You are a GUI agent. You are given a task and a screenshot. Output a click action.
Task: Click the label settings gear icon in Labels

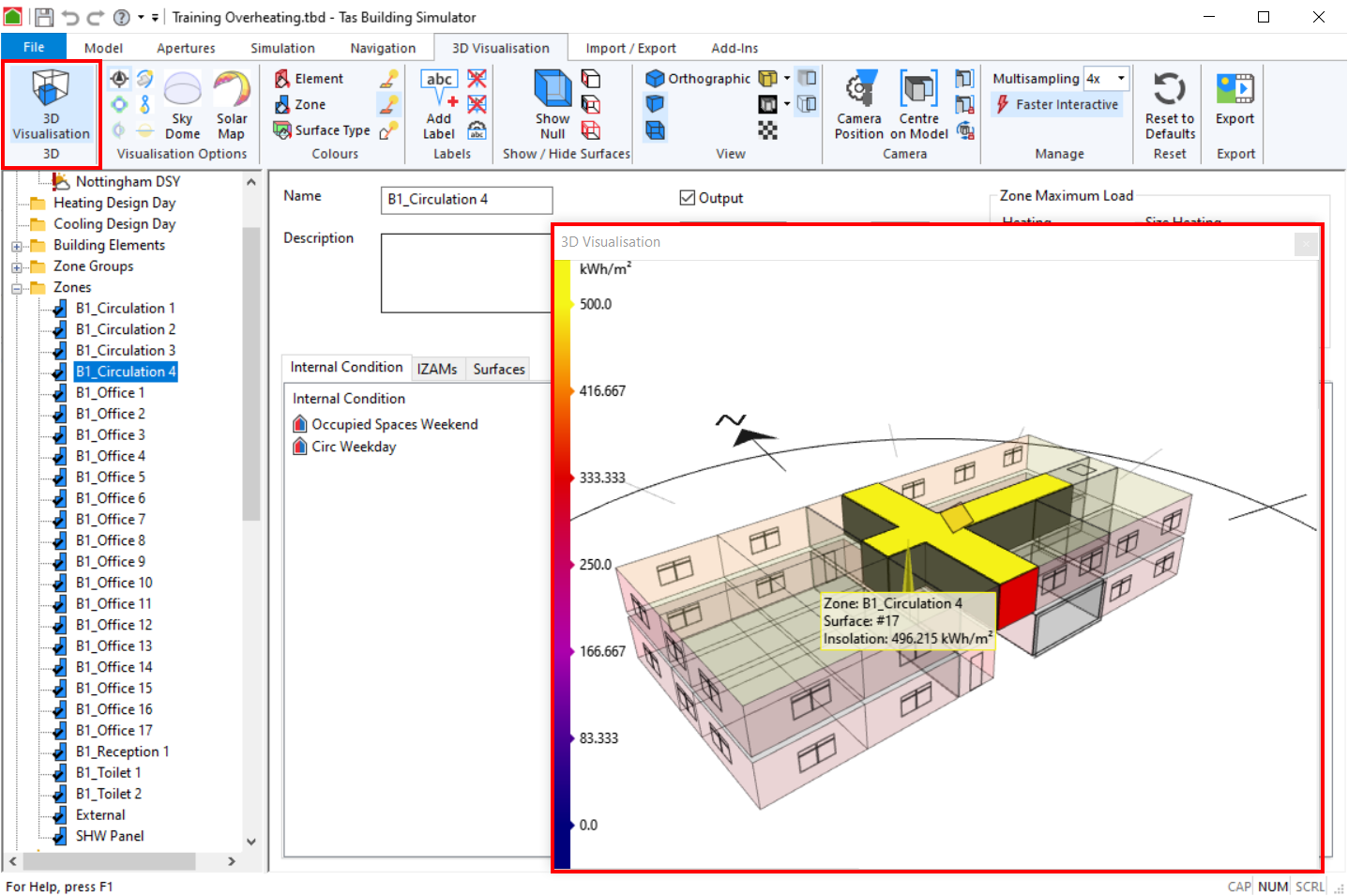[477, 130]
